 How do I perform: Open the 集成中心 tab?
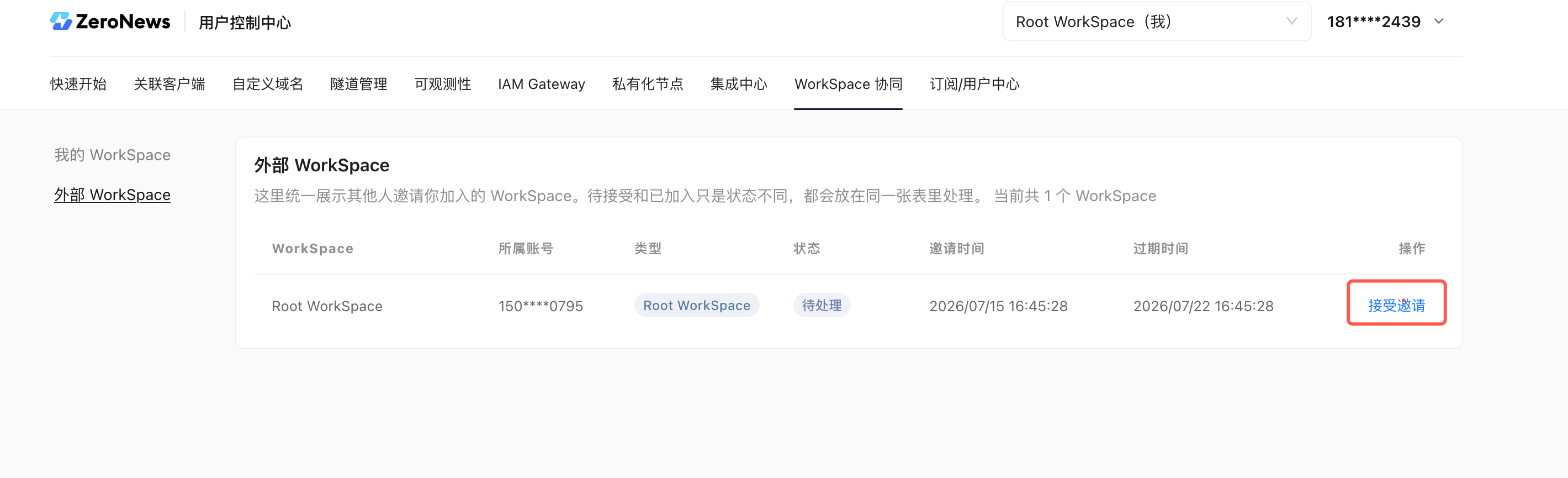pyautogui.click(x=739, y=84)
